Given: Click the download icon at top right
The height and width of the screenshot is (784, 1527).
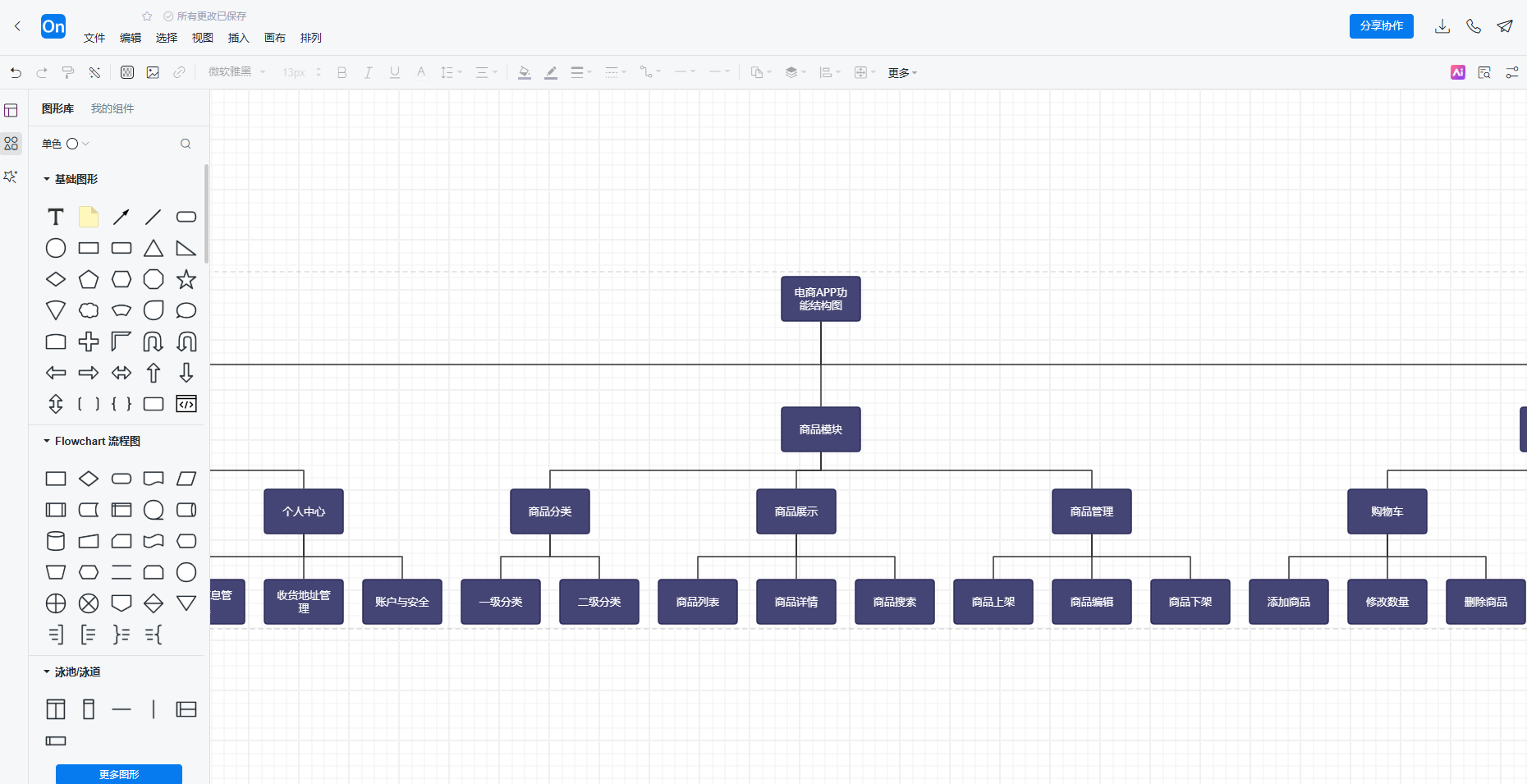Looking at the screenshot, I should [x=1442, y=26].
